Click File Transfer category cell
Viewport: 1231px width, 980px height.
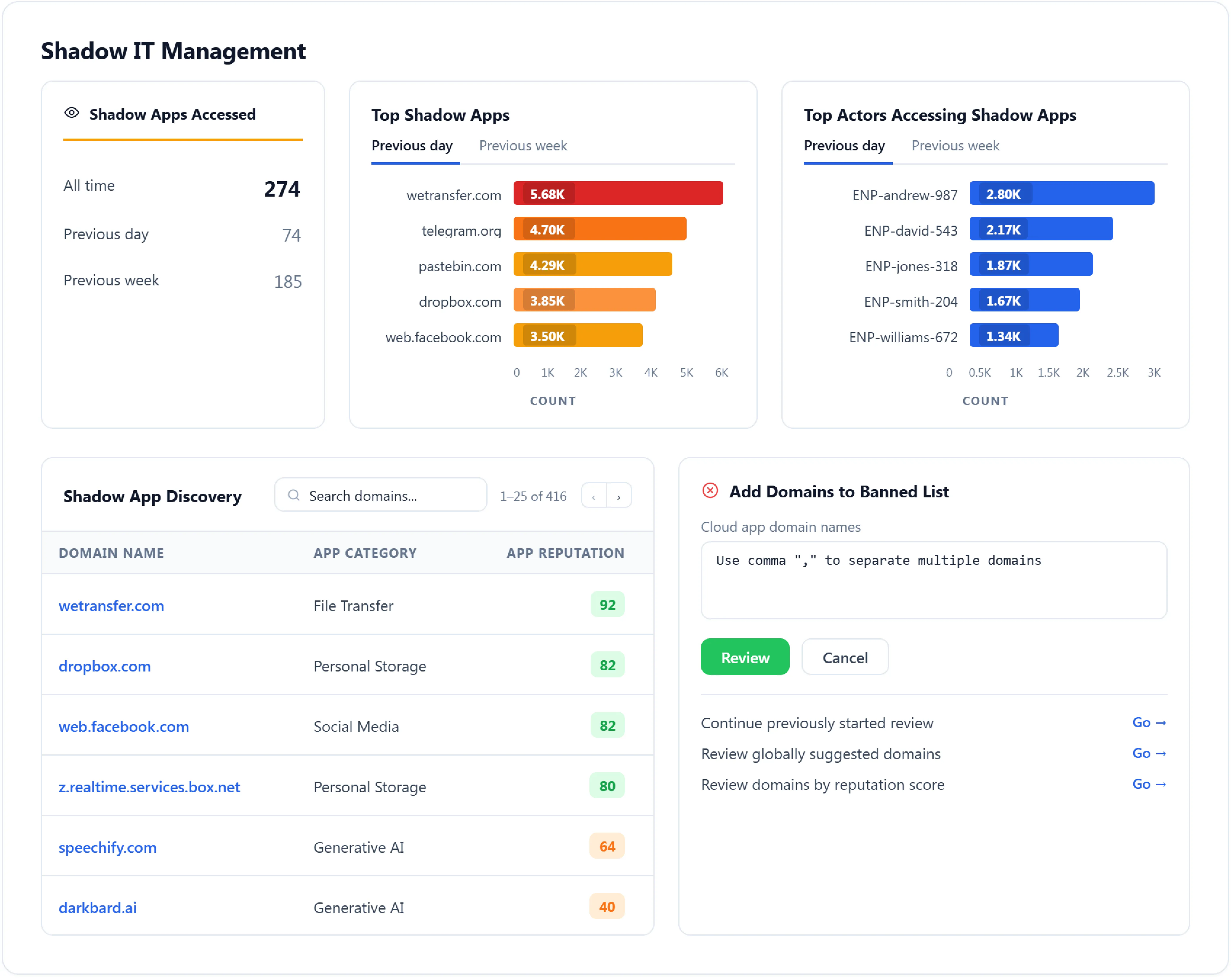tap(354, 605)
